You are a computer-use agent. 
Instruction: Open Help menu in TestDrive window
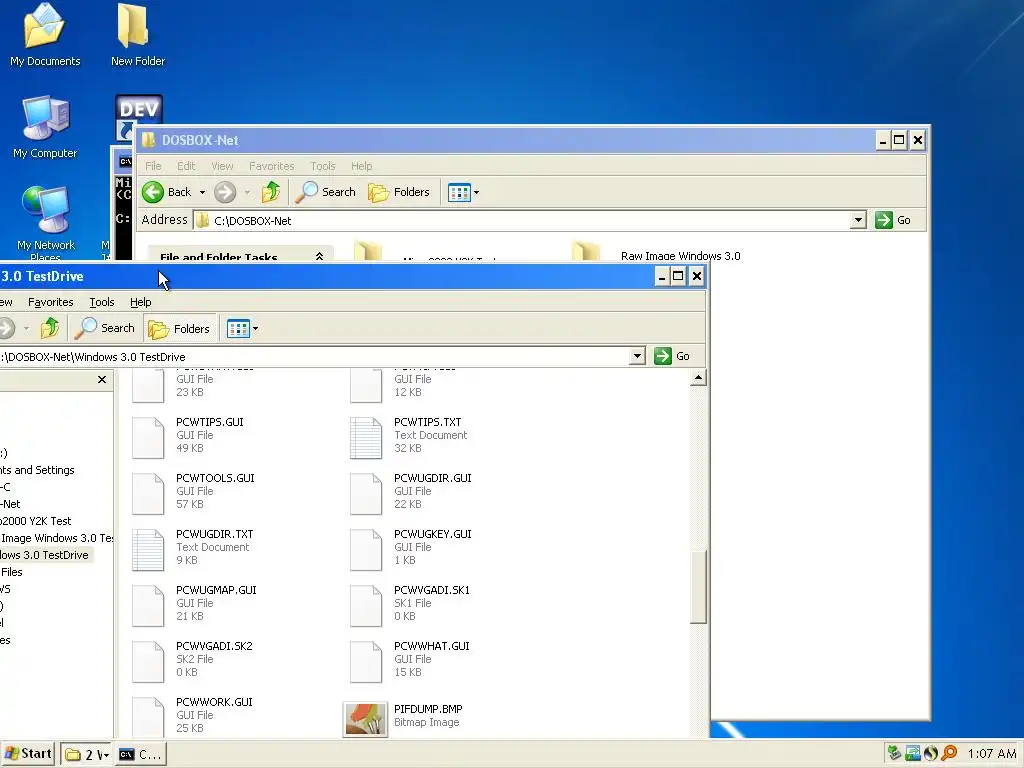(140, 302)
